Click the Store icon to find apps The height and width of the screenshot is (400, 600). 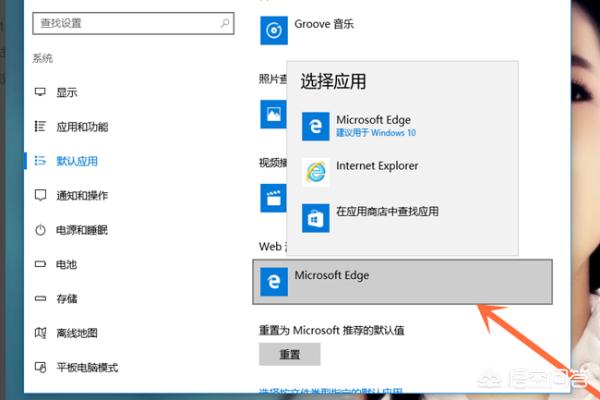(x=315, y=218)
